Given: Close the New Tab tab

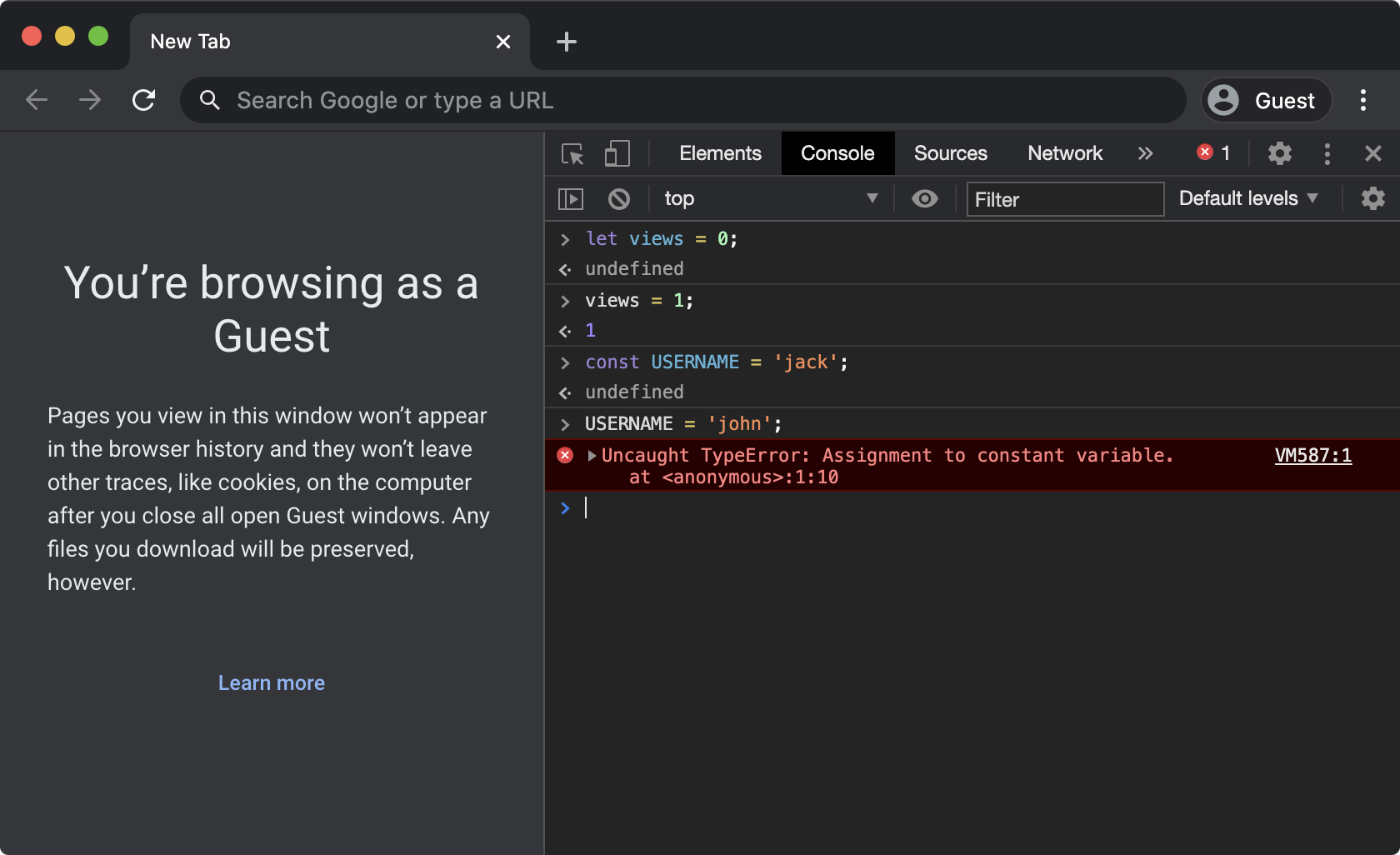Looking at the screenshot, I should coord(503,42).
